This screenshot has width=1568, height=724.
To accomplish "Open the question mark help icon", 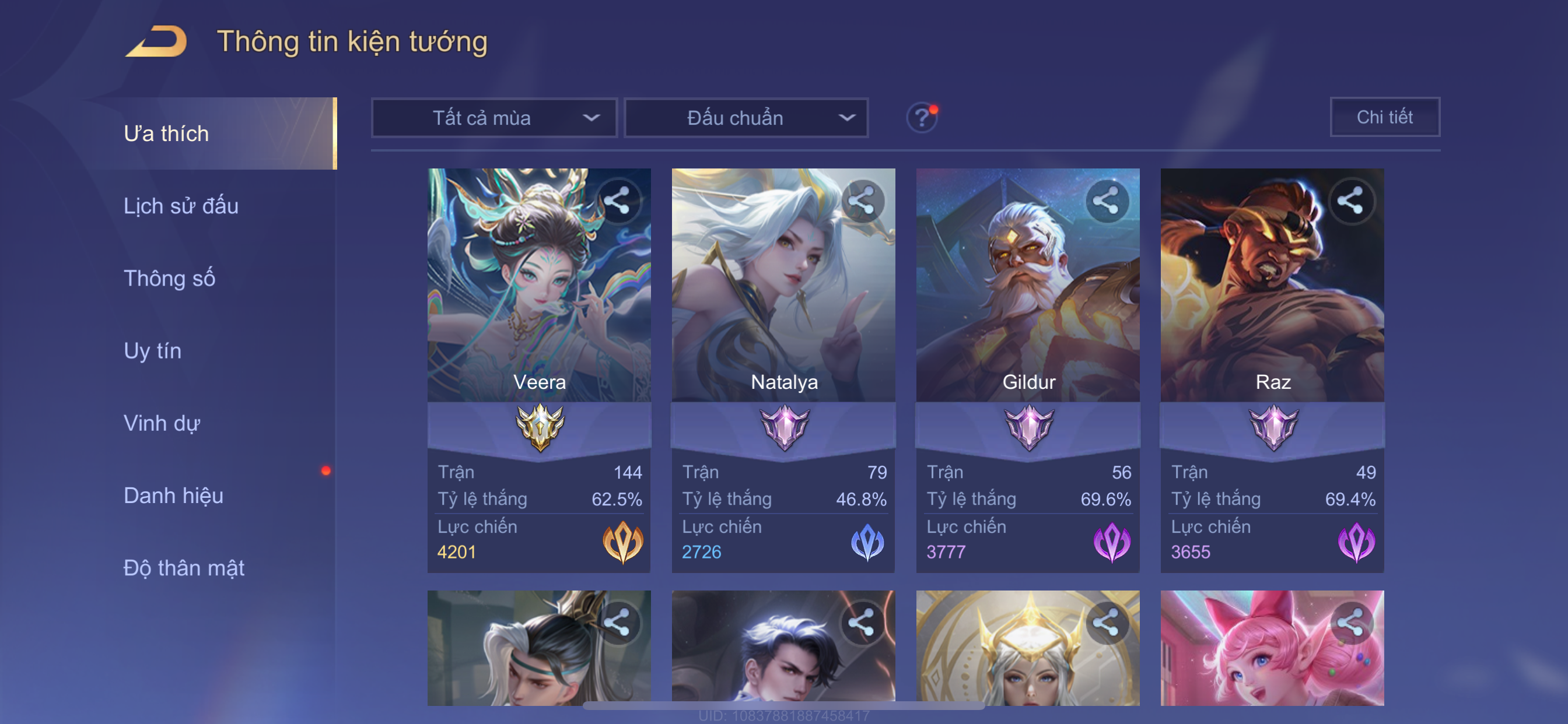I will pyautogui.click(x=922, y=117).
